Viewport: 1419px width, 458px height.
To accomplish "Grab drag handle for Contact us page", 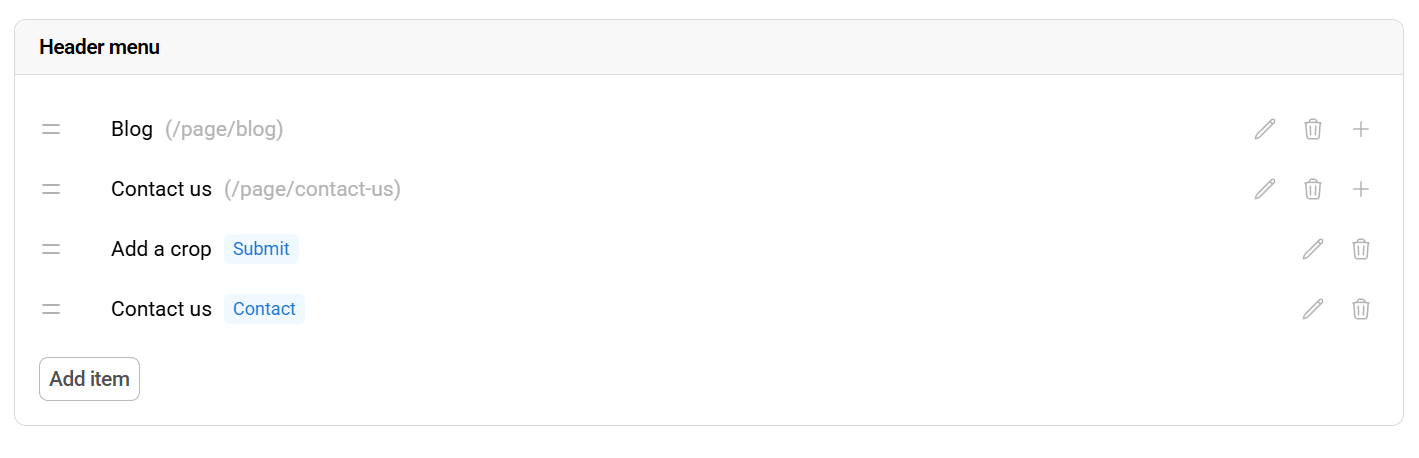I will click(51, 189).
